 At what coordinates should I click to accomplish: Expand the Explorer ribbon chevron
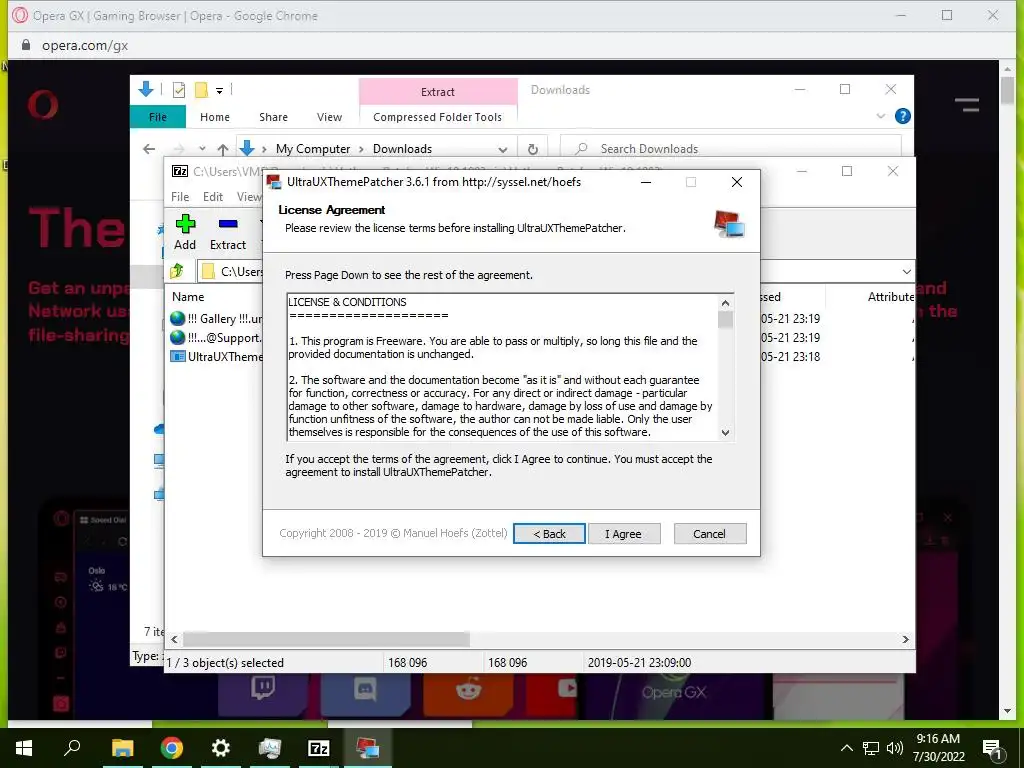[880, 116]
